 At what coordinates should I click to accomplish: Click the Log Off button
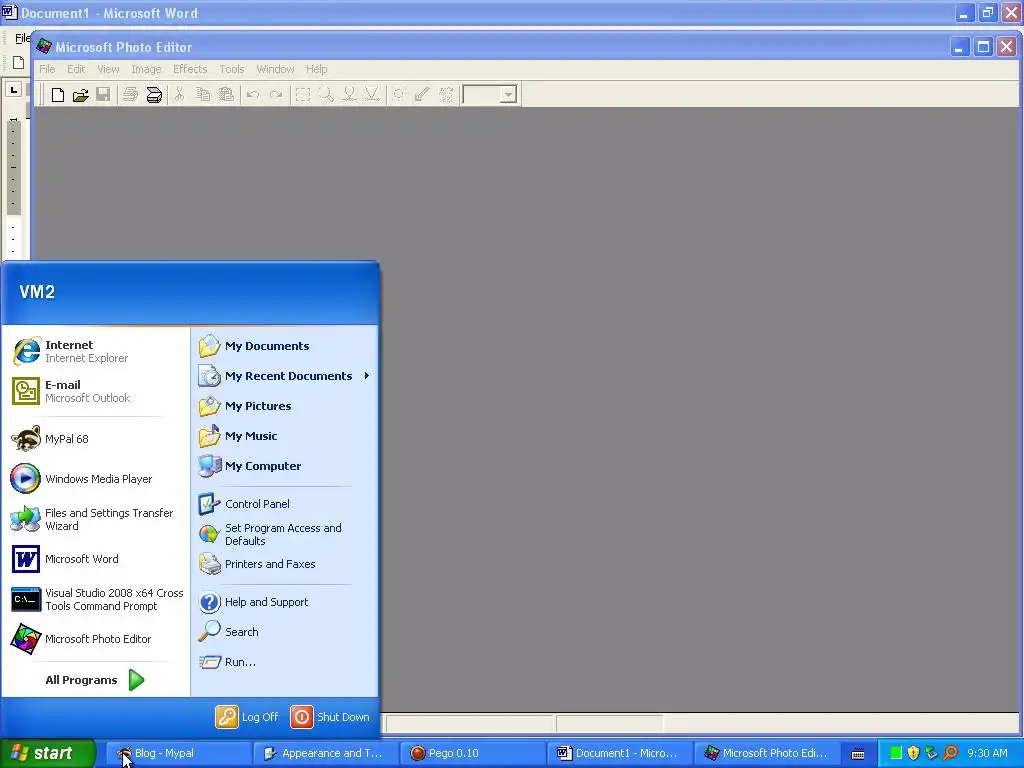click(x=248, y=717)
